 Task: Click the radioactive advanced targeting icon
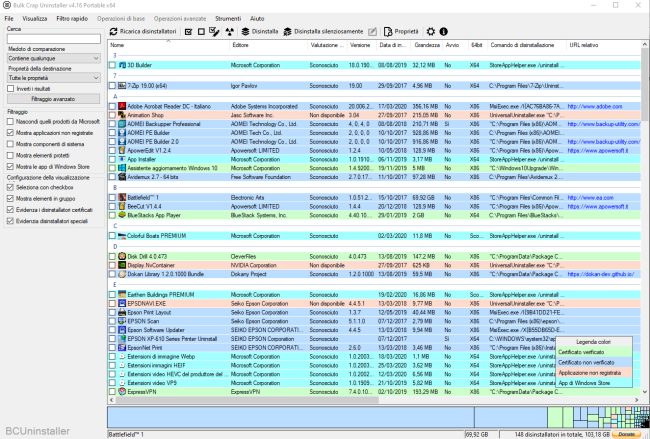(229, 32)
